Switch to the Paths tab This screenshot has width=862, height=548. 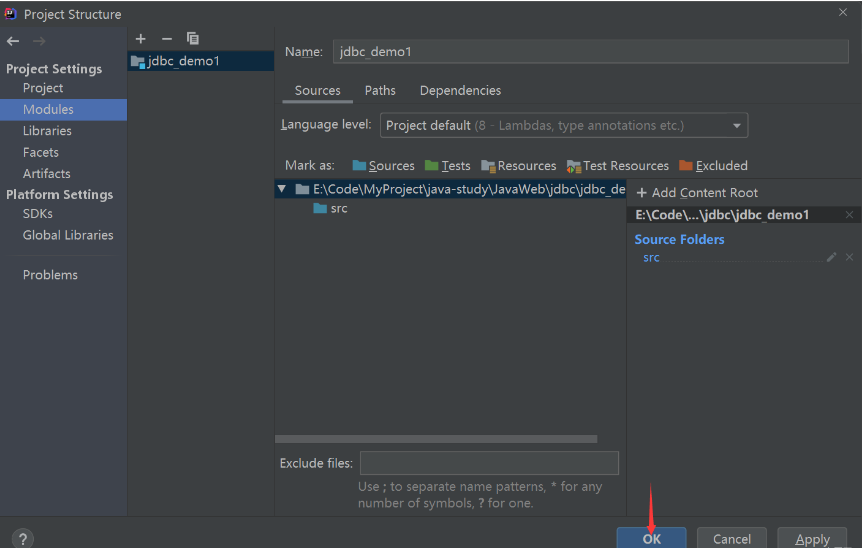[380, 90]
